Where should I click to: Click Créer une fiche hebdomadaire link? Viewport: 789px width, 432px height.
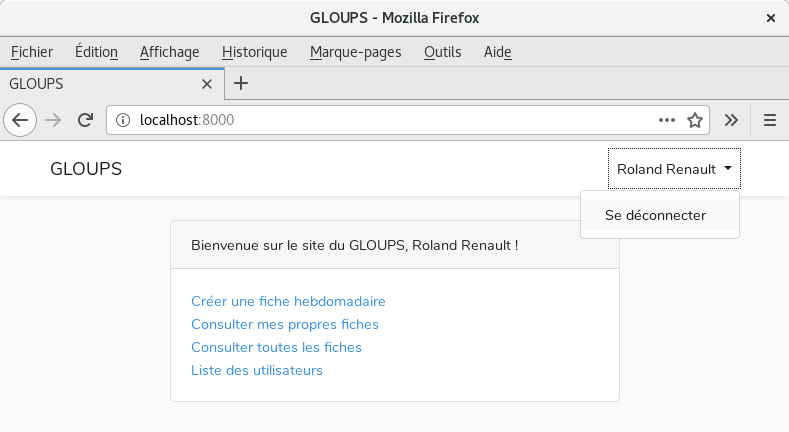tap(288, 301)
